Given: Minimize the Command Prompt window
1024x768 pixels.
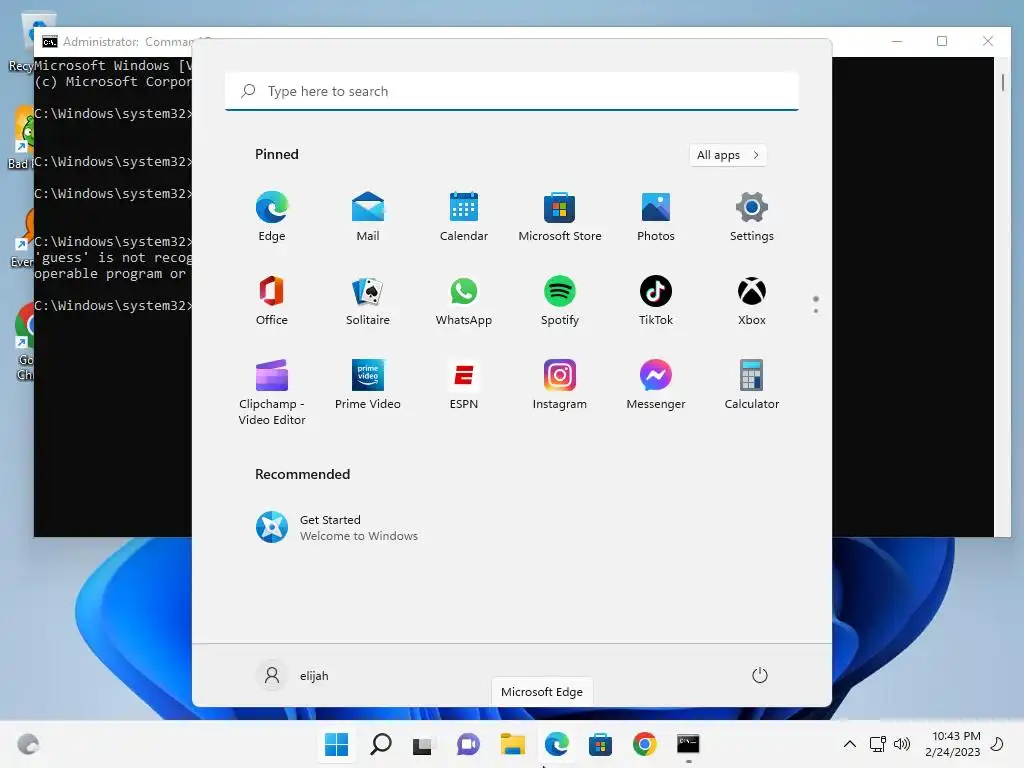Looking at the screenshot, I should point(897,41).
